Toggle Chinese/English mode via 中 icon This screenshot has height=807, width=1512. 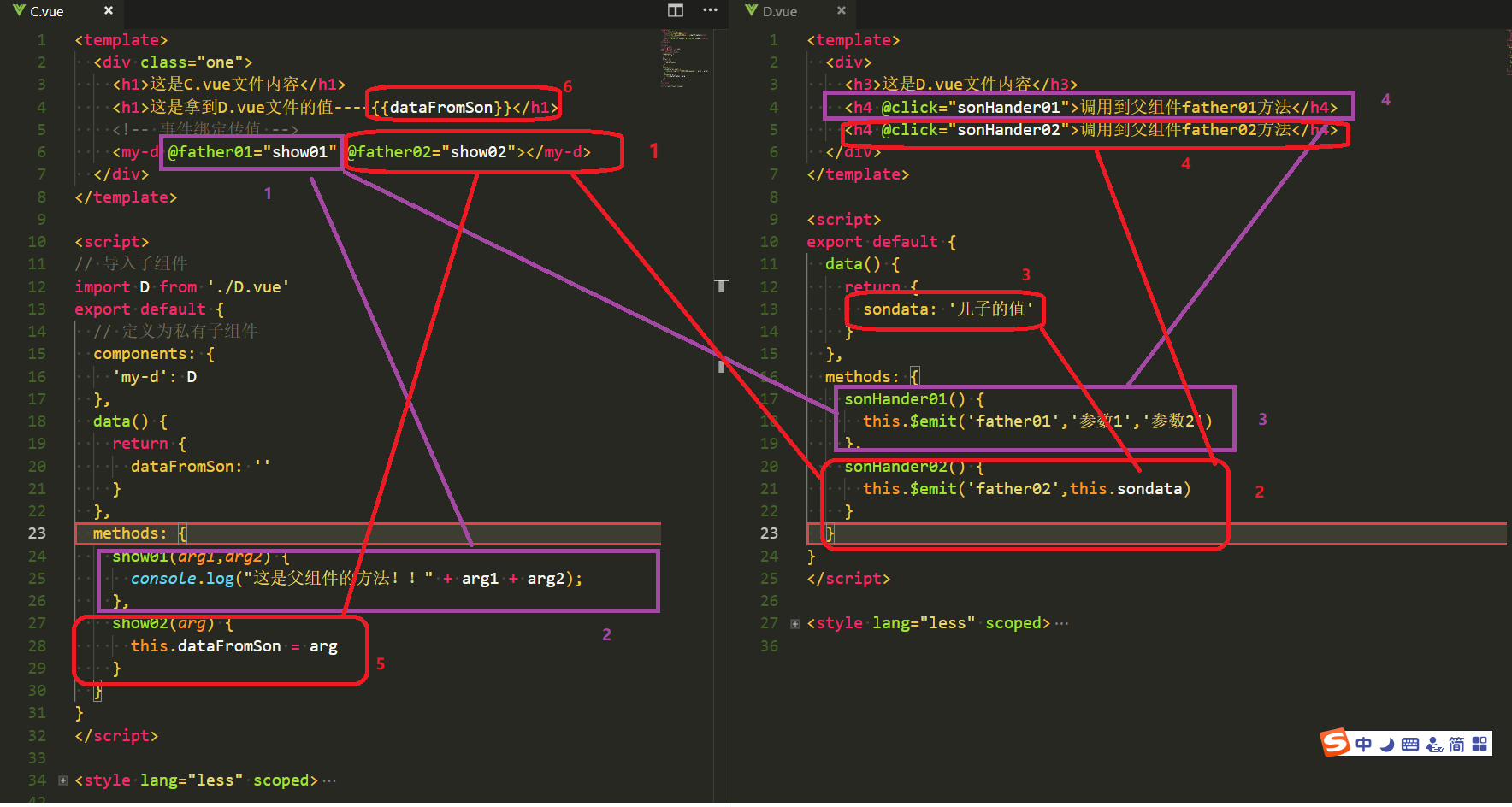[x=1364, y=745]
